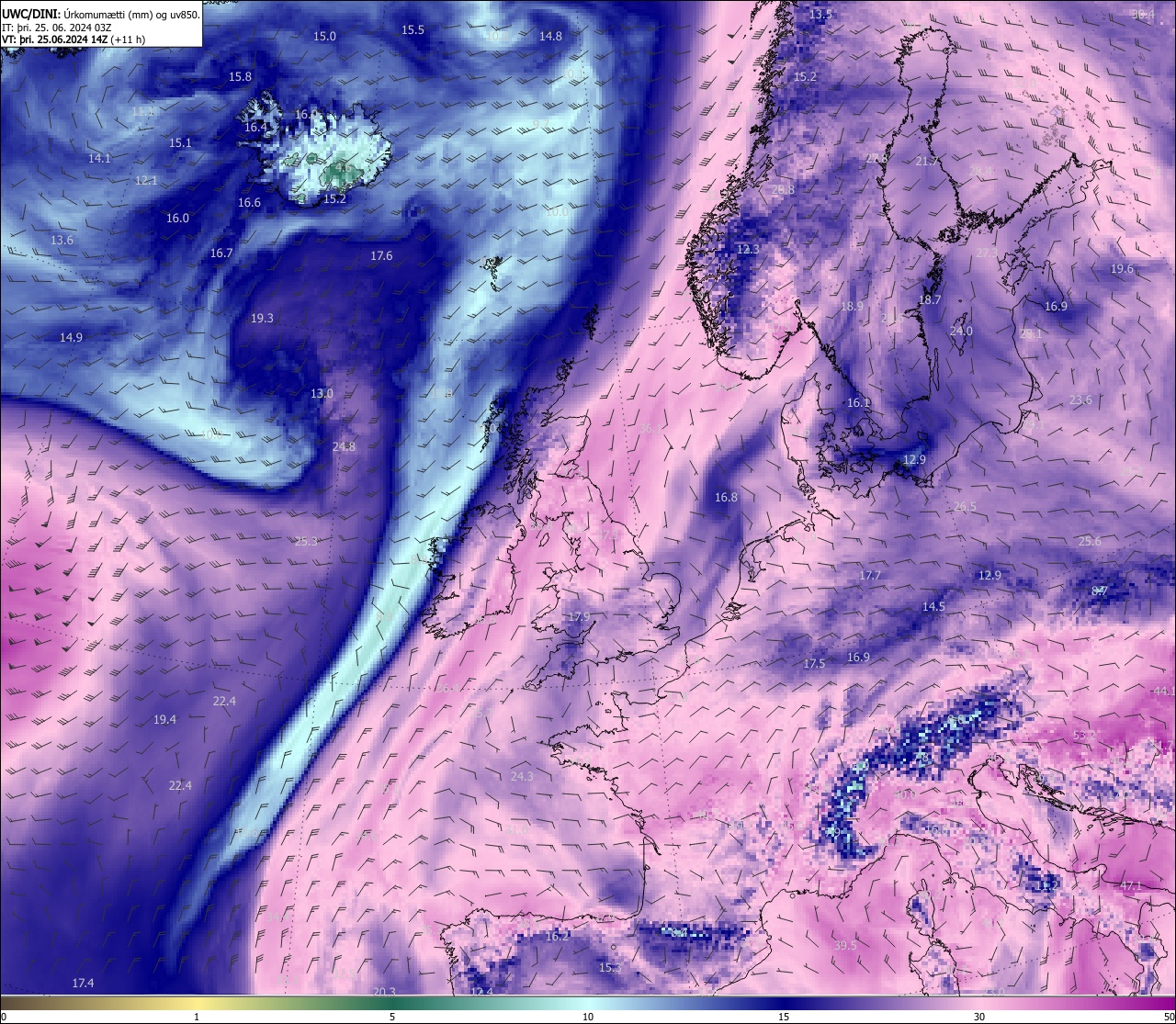The height and width of the screenshot is (1024, 1176).
Task: Click the '15.0' value label
Action: (325, 36)
